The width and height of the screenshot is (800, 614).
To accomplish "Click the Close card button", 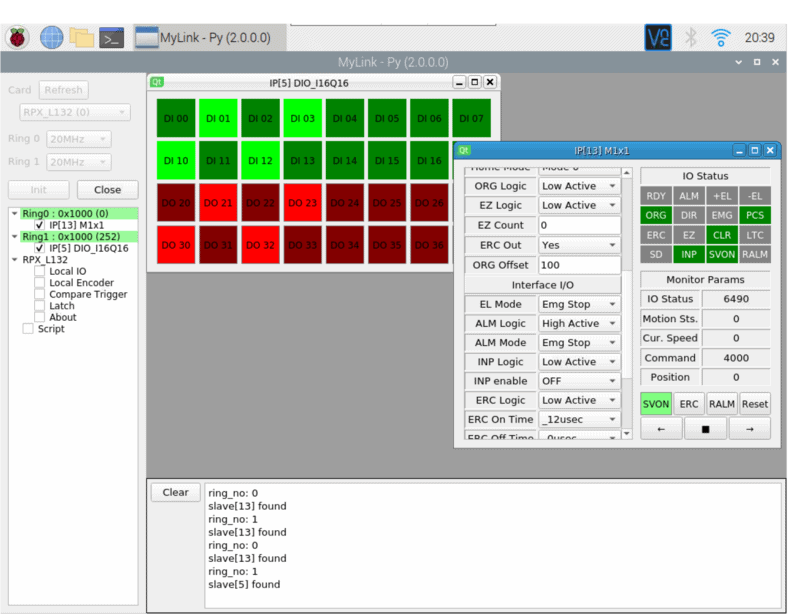I will 108,190.
